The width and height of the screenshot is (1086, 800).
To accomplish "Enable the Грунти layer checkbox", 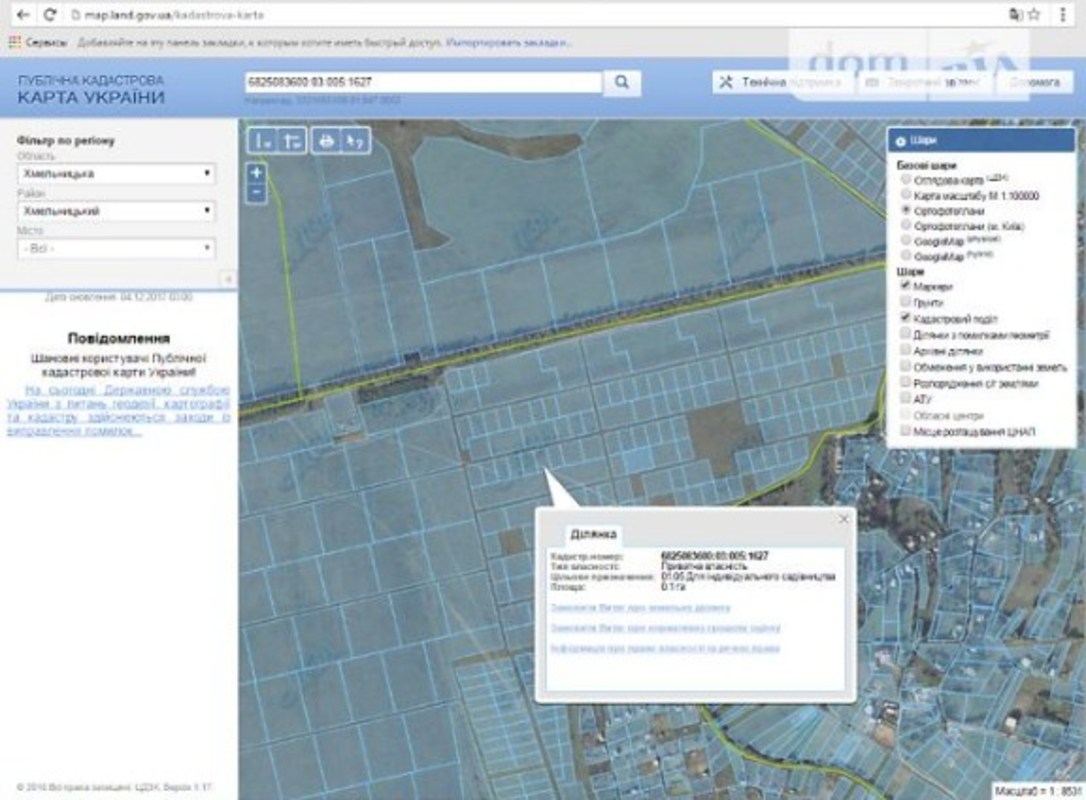I will (906, 301).
